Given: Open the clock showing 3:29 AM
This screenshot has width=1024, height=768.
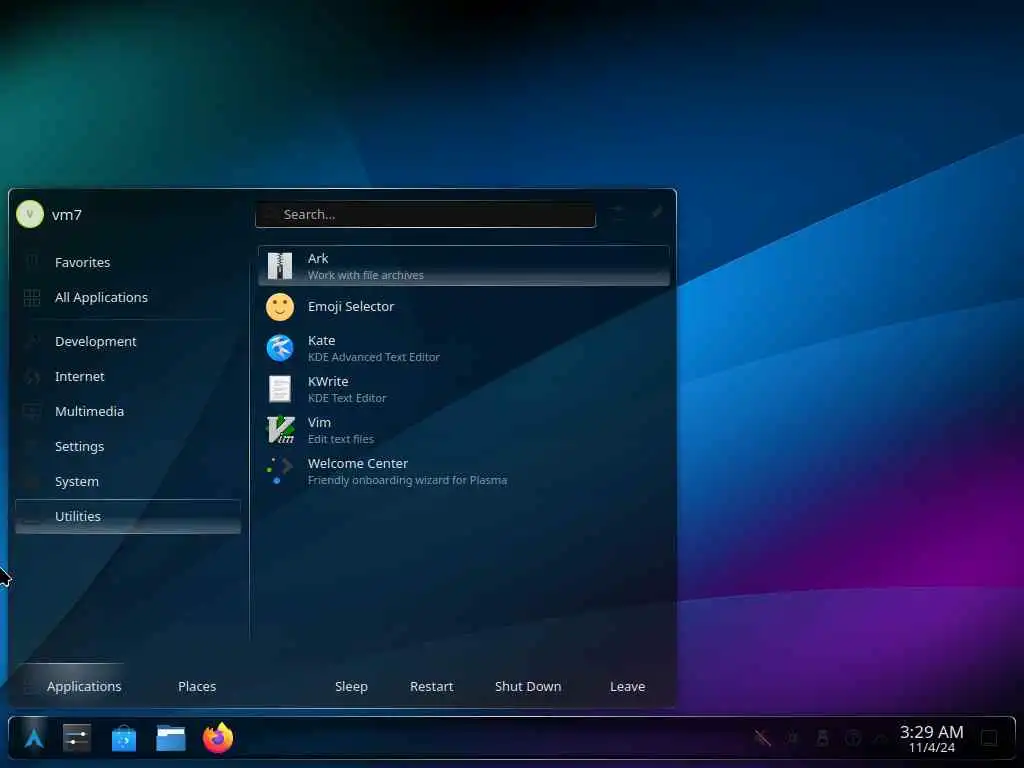Looking at the screenshot, I should click(x=932, y=739).
